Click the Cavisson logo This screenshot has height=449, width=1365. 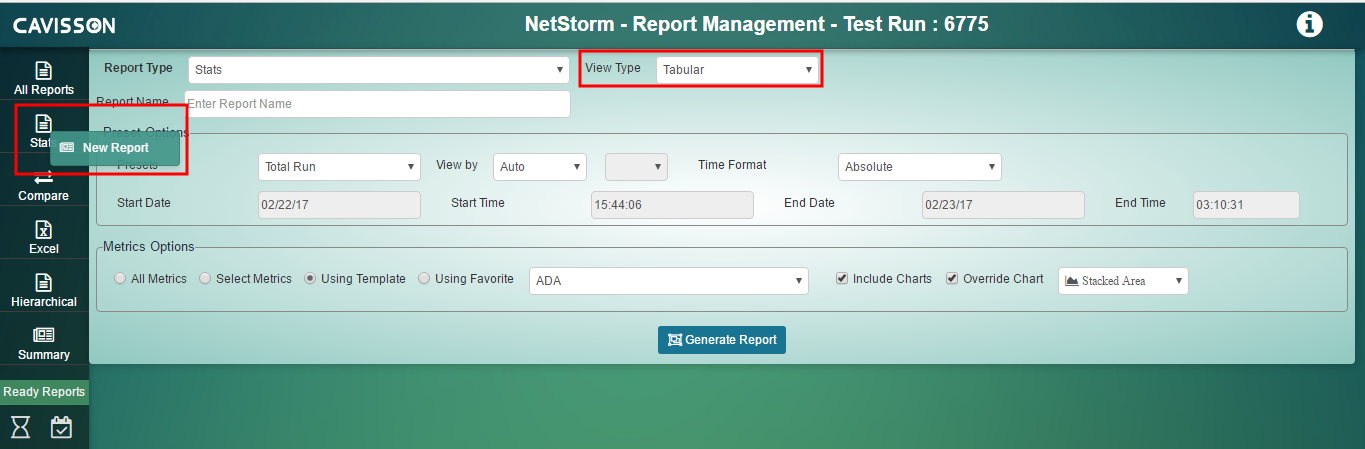pyautogui.click(x=63, y=25)
